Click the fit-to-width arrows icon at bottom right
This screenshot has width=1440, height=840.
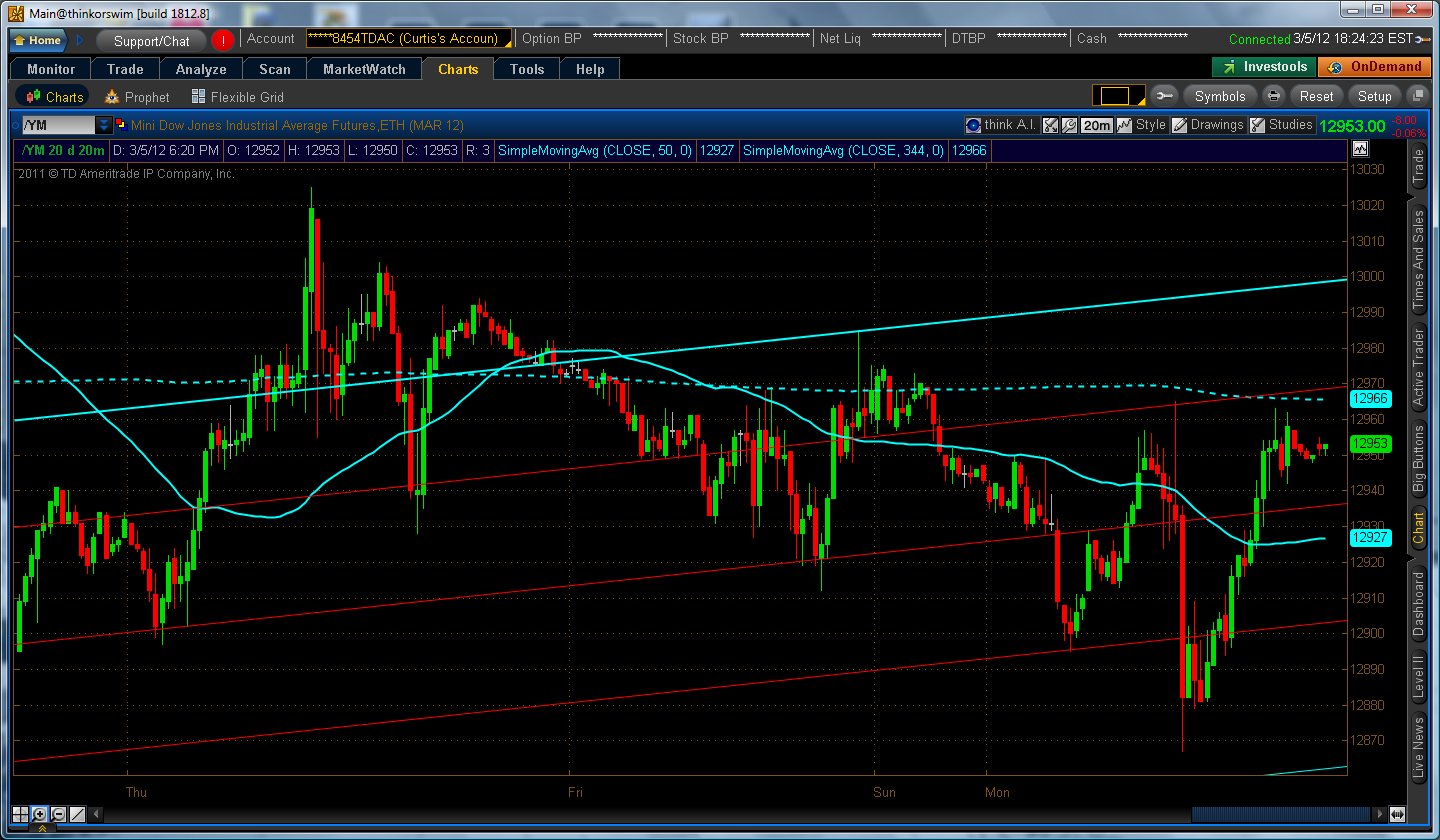[x=1398, y=814]
